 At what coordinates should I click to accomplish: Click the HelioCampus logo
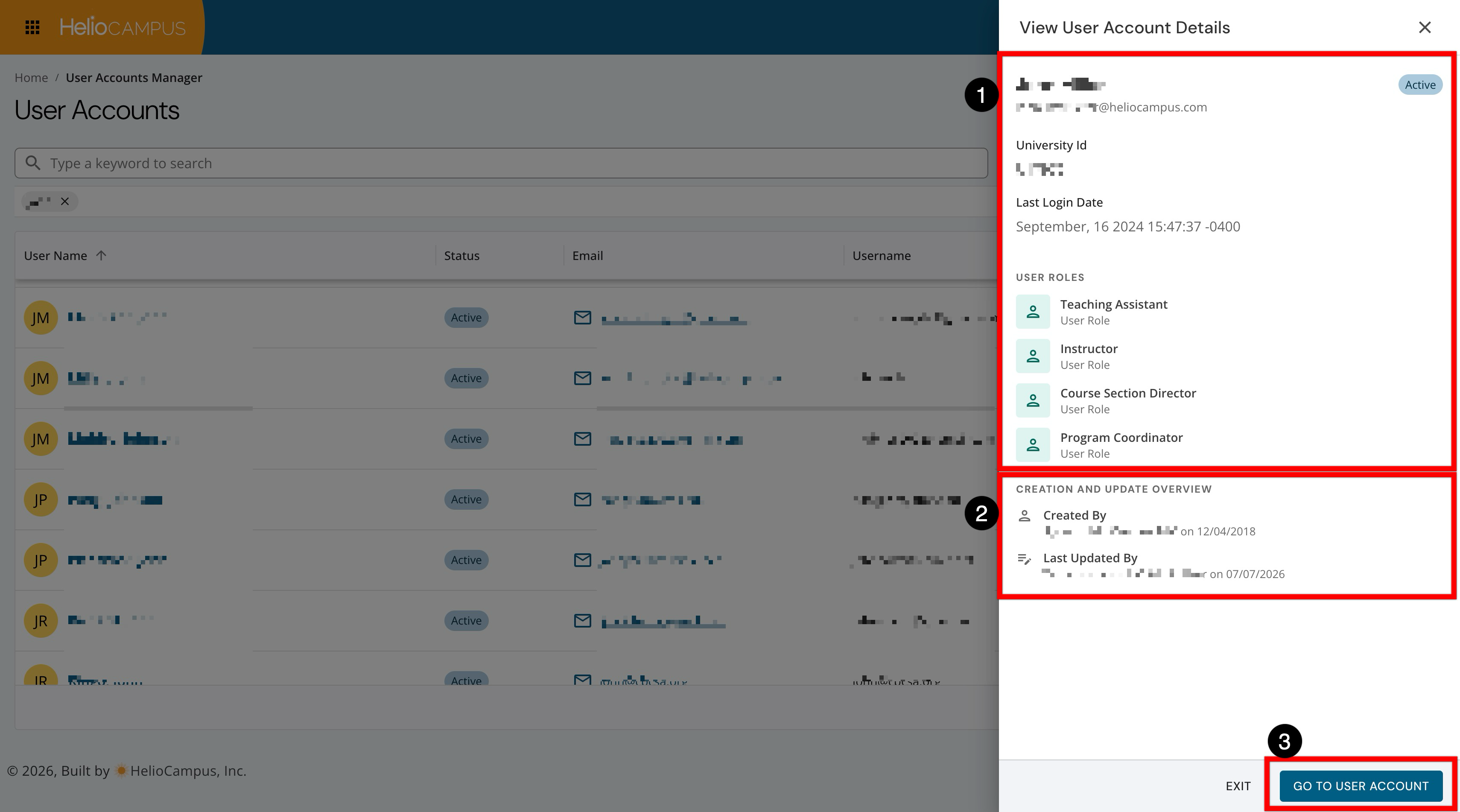pyautogui.click(x=123, y=26)
